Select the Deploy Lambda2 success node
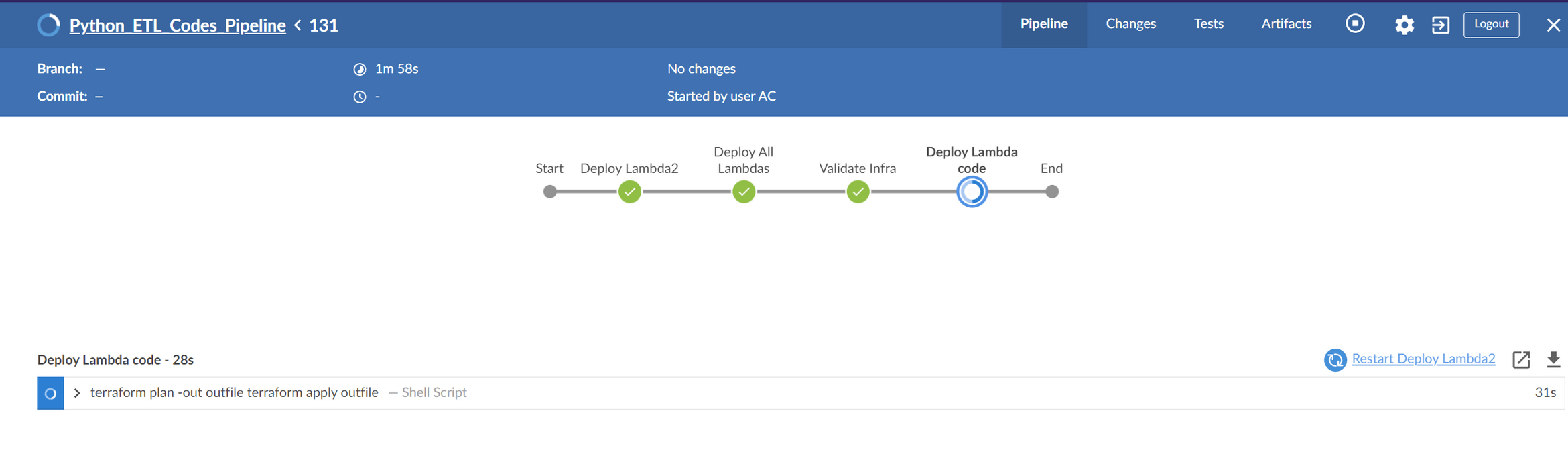 click(x=629, y=192)
